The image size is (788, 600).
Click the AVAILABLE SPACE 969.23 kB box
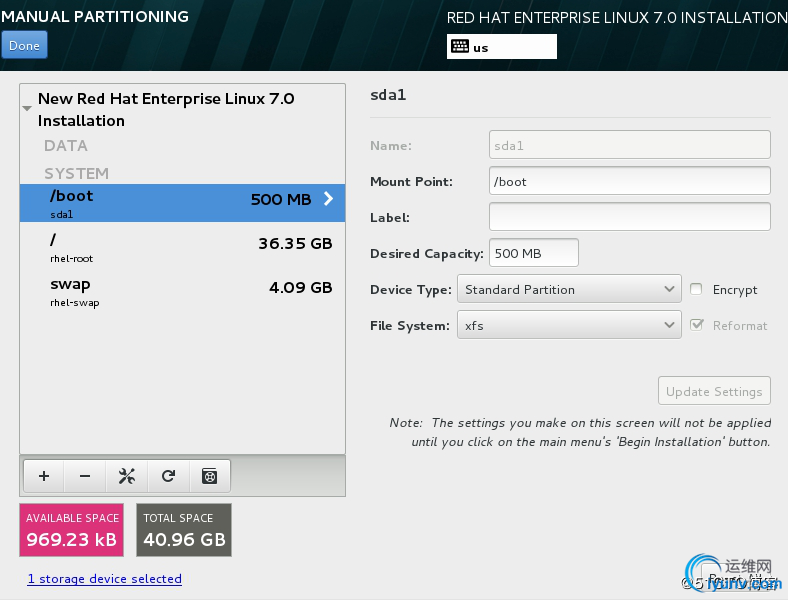click(71, 530)
